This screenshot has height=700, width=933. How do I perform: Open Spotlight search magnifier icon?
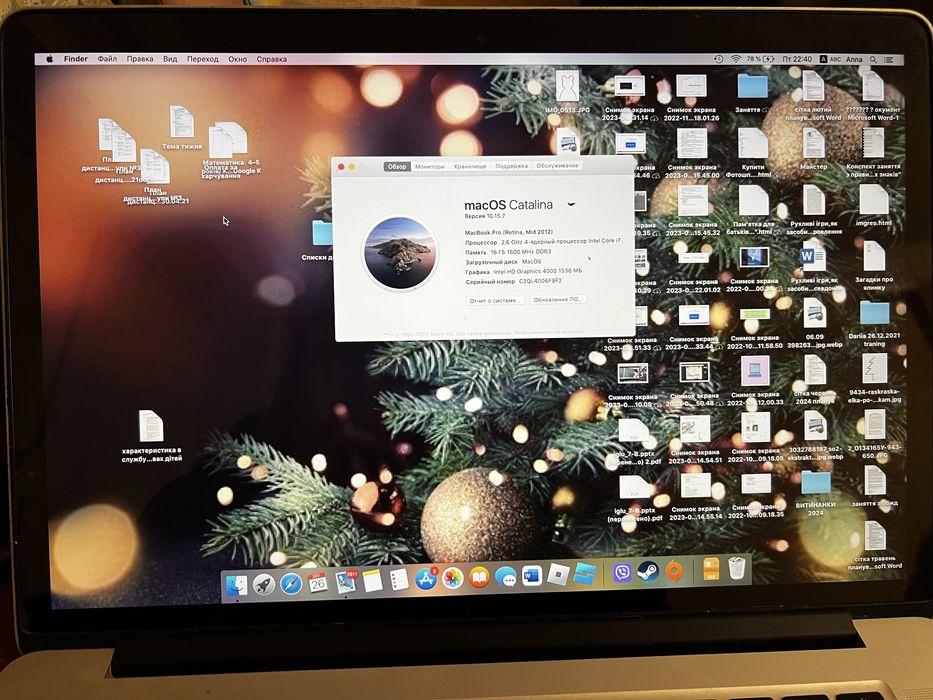pos(873,60)
